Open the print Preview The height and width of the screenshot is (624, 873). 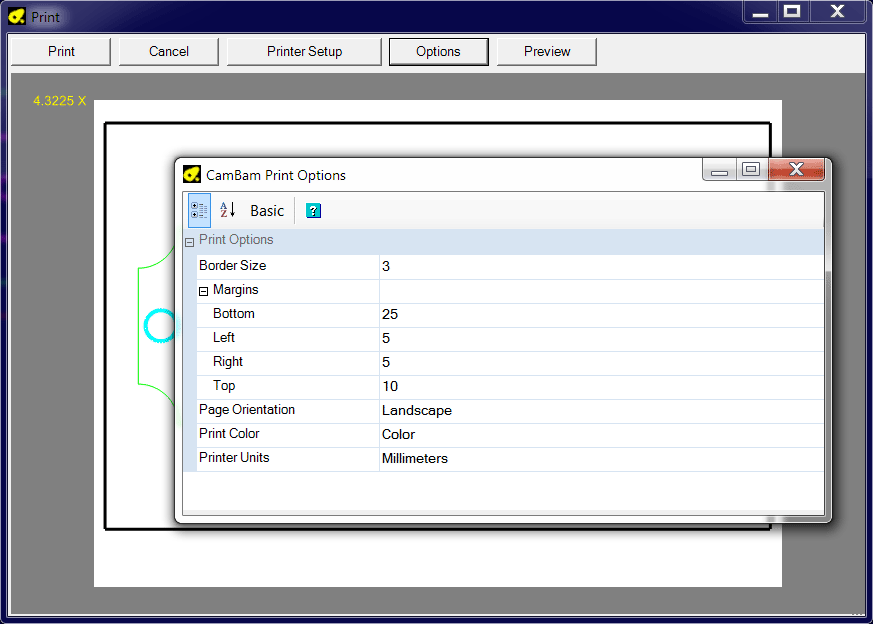(x=547, y=52)
